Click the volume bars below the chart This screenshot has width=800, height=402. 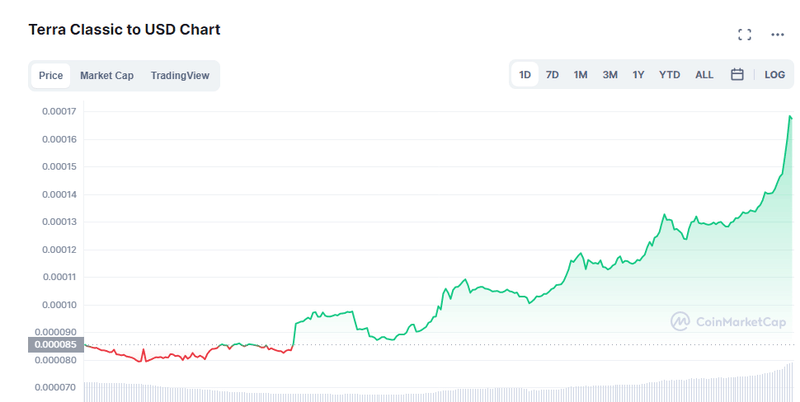coord(440,390)
